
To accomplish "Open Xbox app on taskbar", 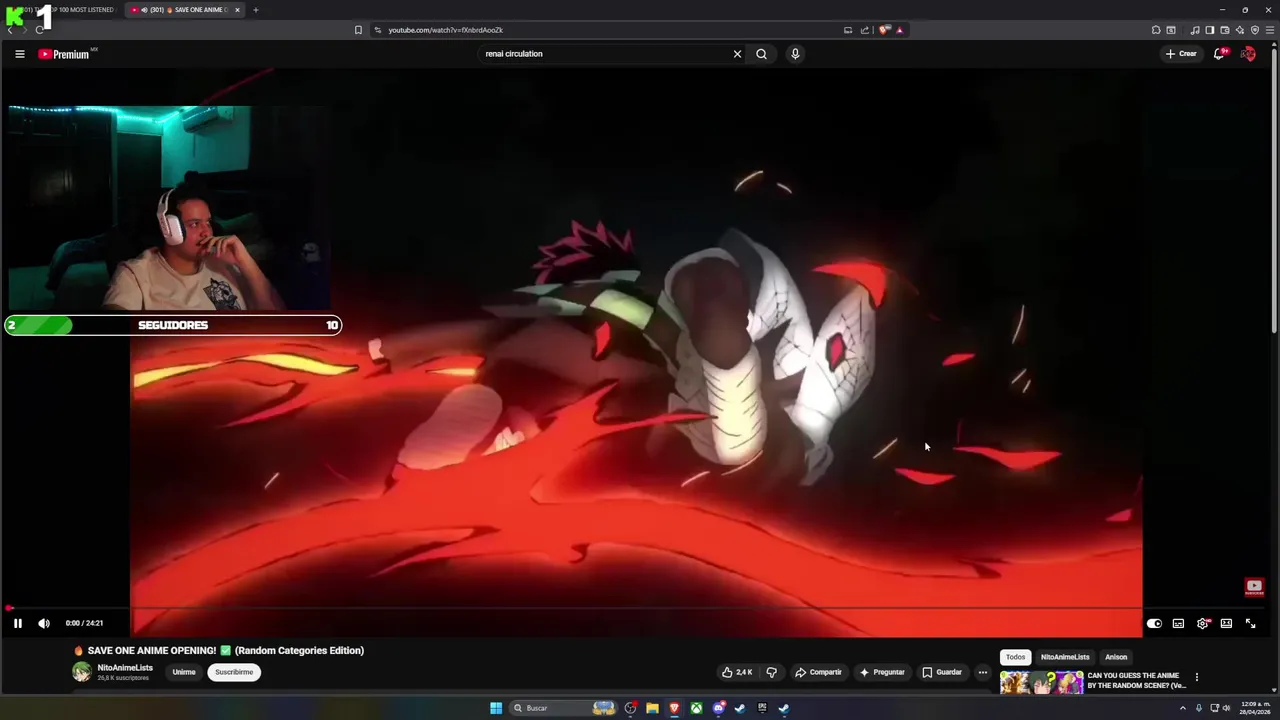I will 696,708.
